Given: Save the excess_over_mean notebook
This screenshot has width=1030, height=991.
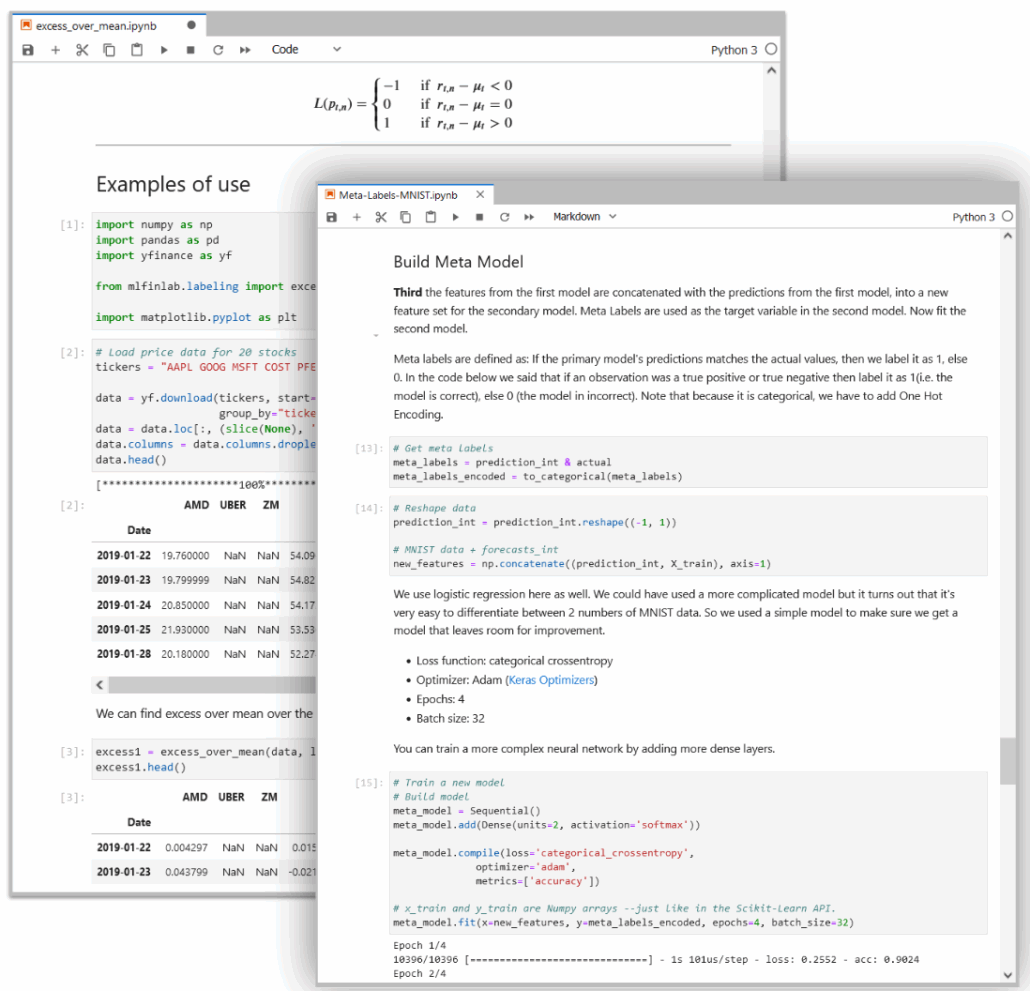Looking at the screenshot, I should pyautogui.click(x=28, y=49).
